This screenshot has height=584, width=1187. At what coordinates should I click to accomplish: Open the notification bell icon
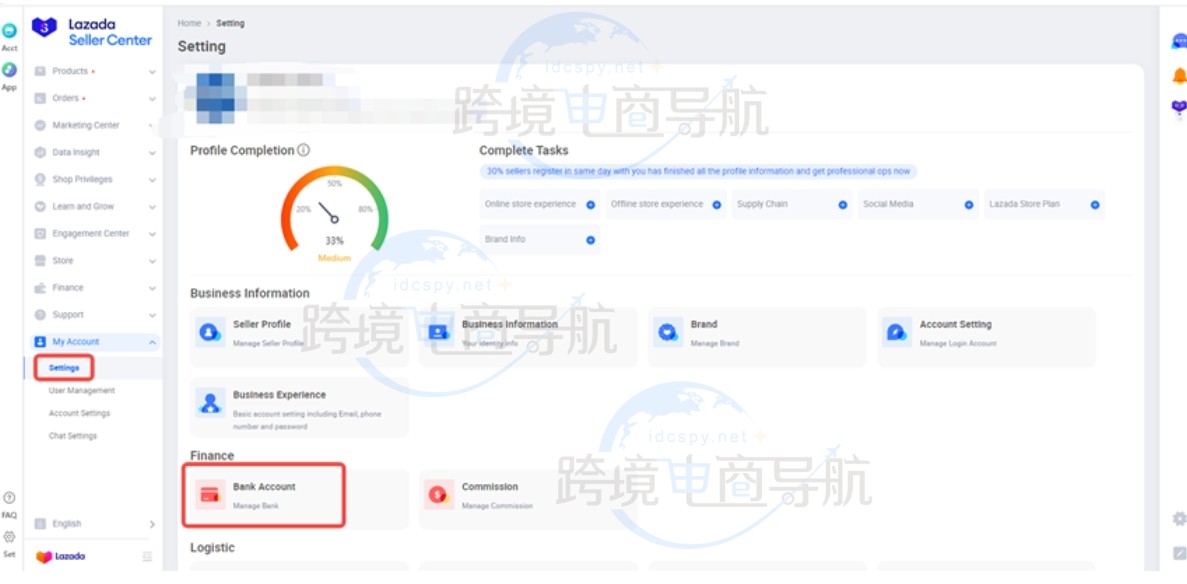[1179, 77]
